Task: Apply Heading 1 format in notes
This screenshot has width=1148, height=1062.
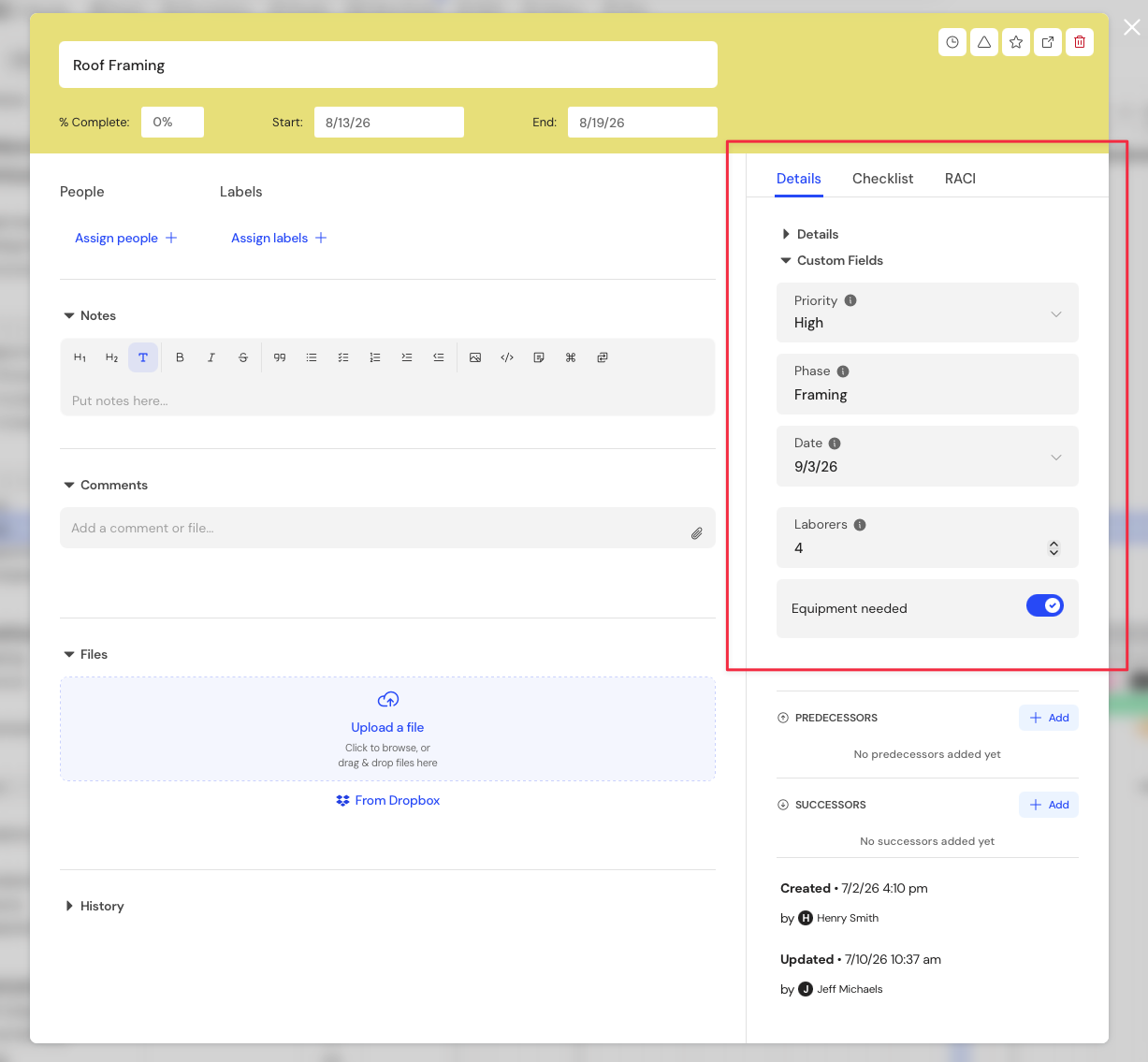Action: (80, 357)
